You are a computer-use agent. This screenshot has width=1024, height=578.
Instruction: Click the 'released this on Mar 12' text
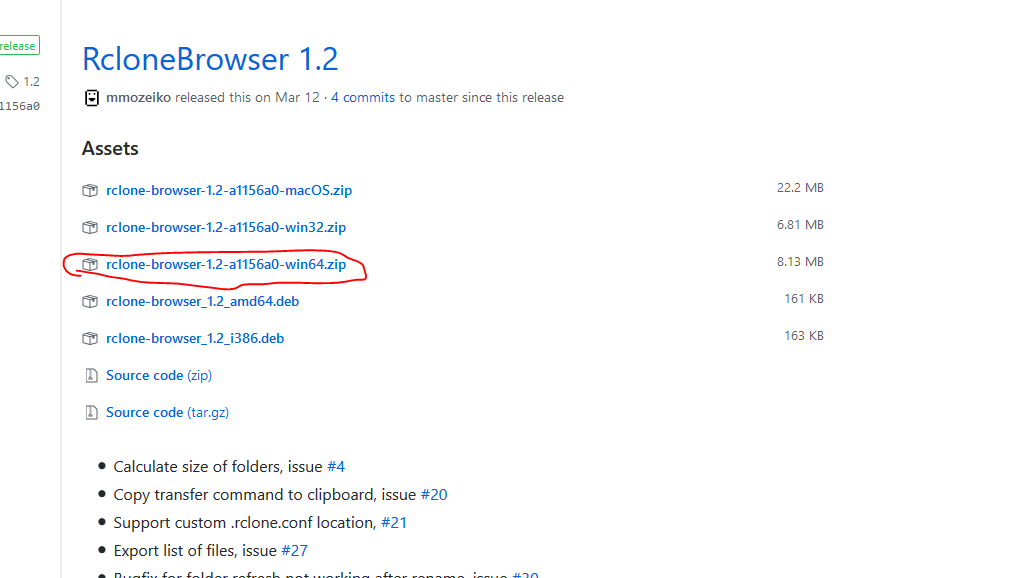click(247, 97)
